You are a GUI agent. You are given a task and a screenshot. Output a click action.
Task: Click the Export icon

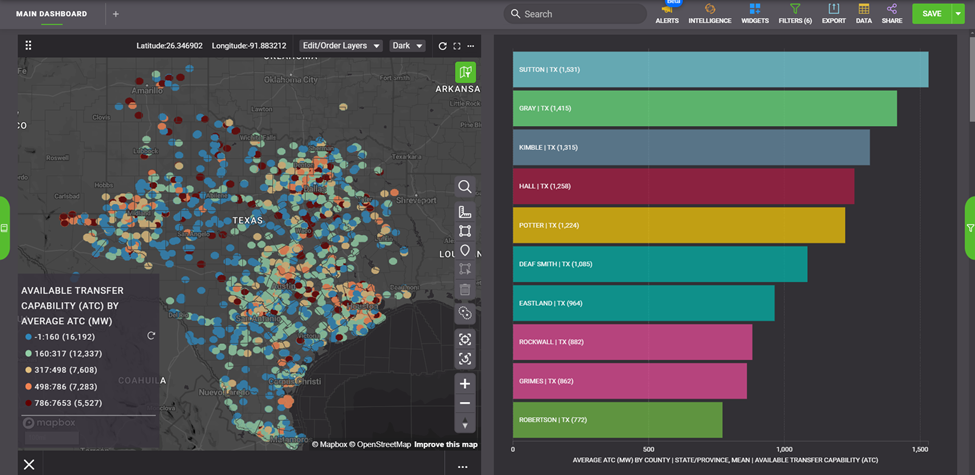(833, 13)
